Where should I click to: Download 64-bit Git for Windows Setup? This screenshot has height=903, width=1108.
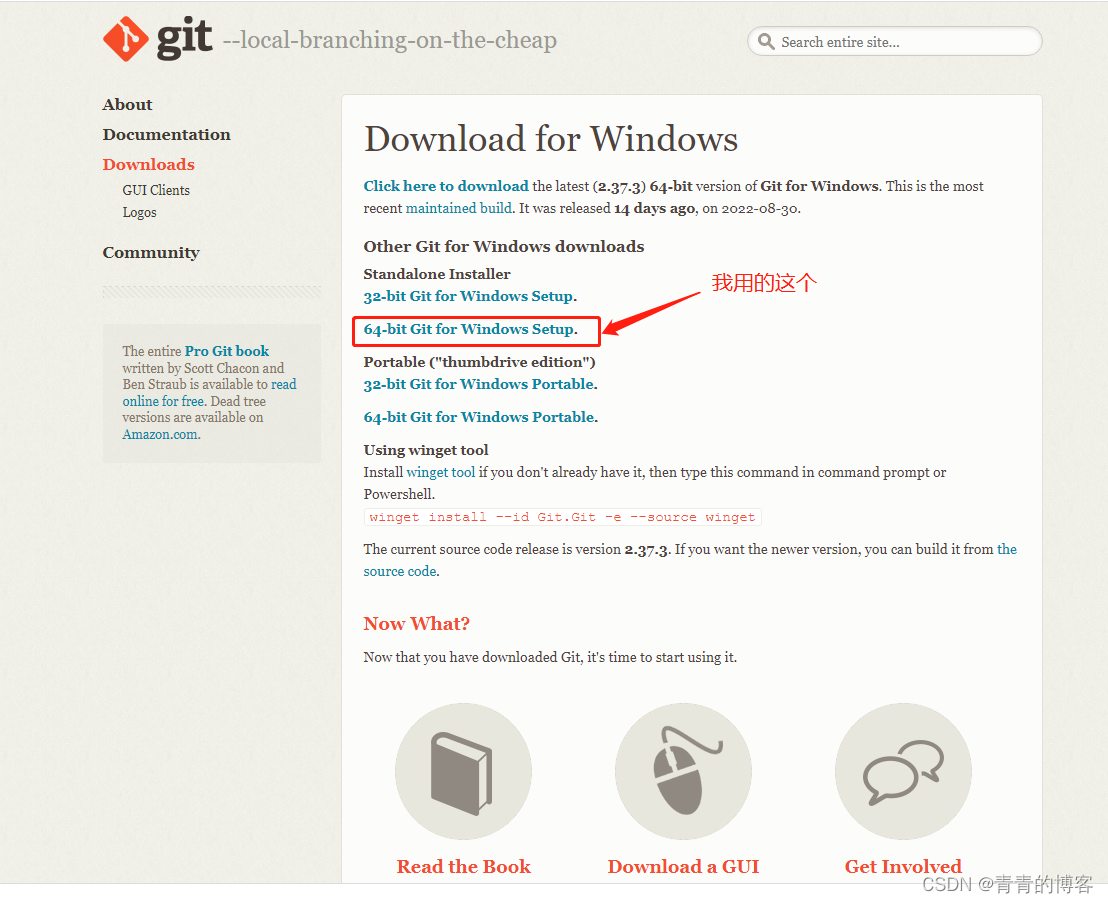(469, 329)
